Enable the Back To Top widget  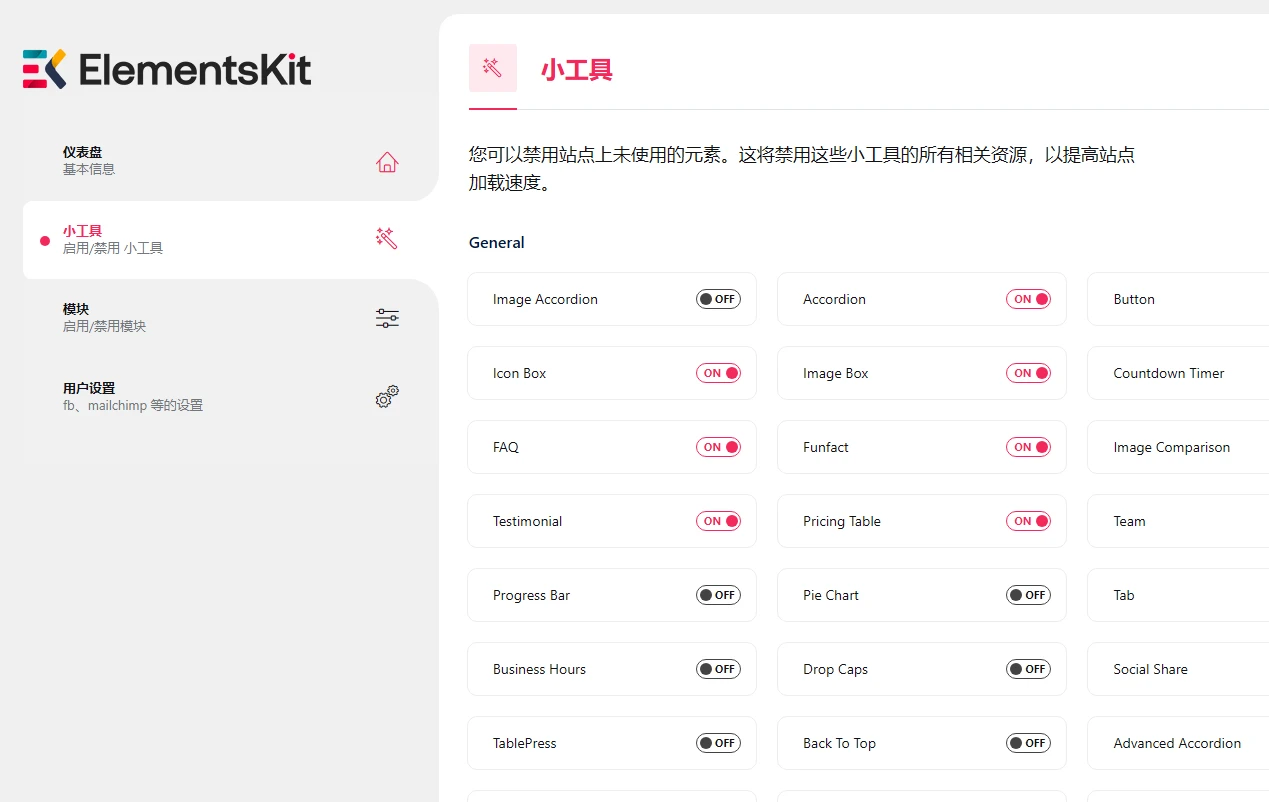pyautogui.click(x=1028, y=743)
